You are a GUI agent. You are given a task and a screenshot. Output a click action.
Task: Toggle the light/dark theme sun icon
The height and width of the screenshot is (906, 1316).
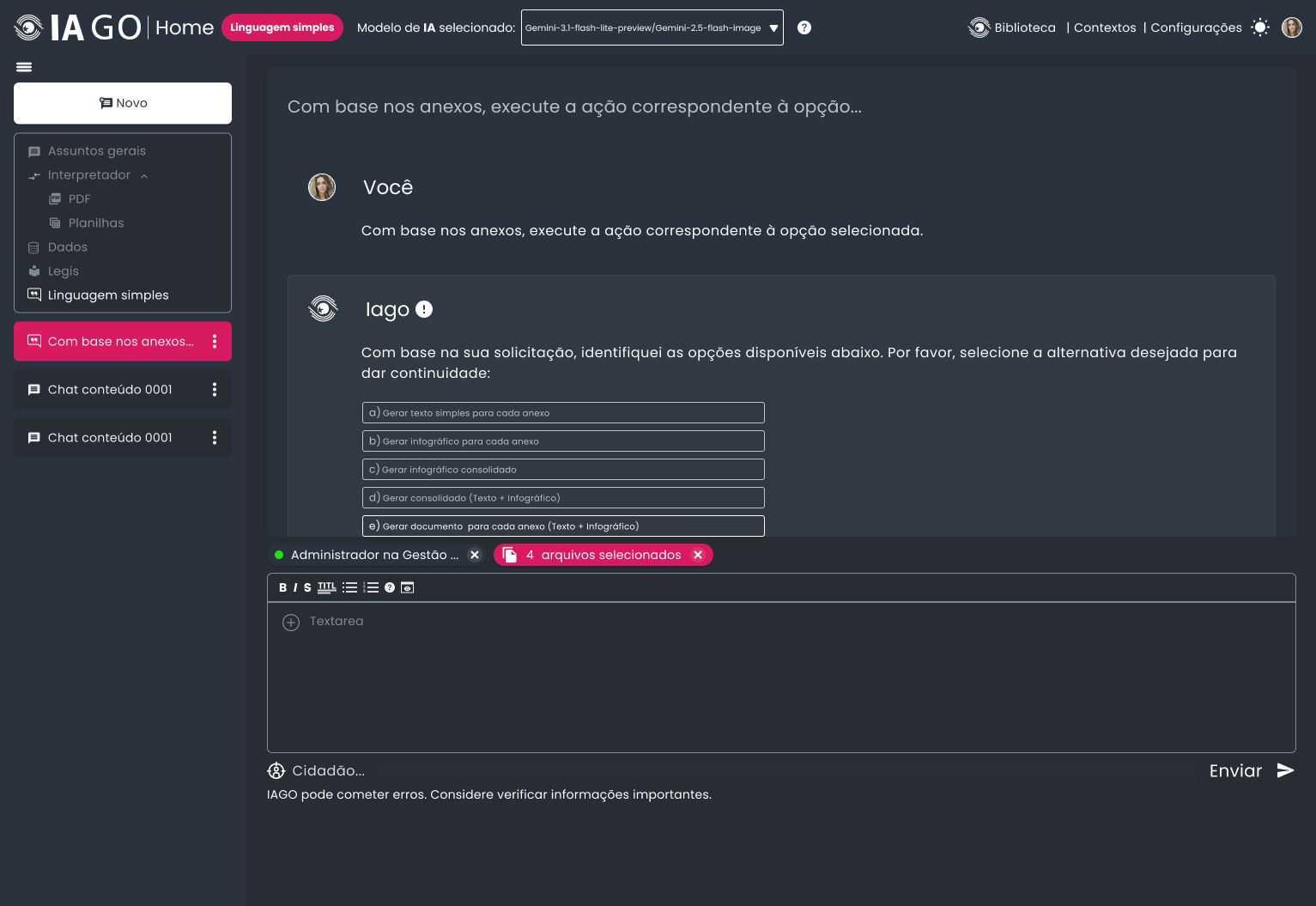coord(1260,27)
